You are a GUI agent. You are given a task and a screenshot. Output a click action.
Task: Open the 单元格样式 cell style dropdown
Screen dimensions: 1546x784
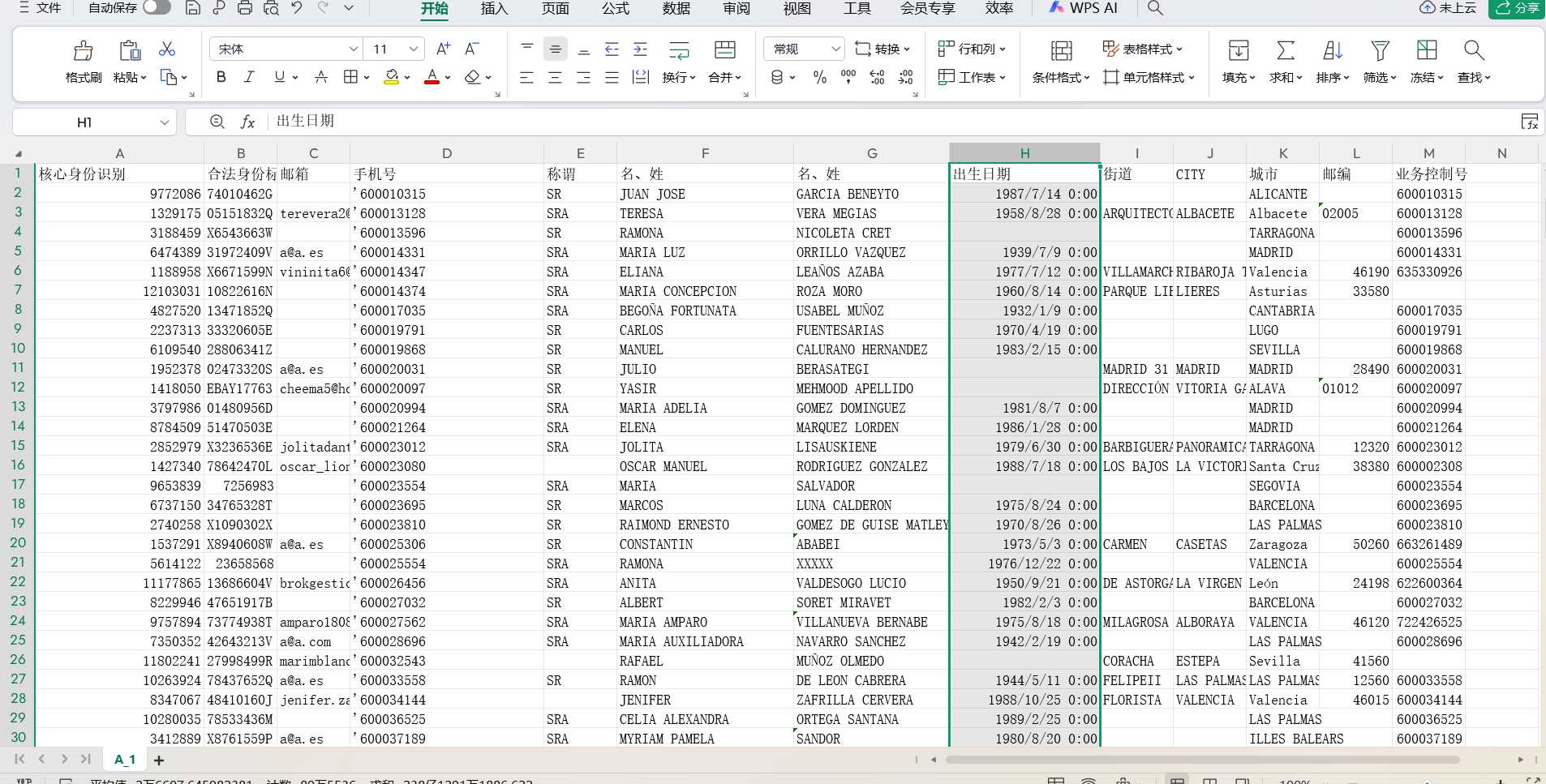[x=1149, y=77]
